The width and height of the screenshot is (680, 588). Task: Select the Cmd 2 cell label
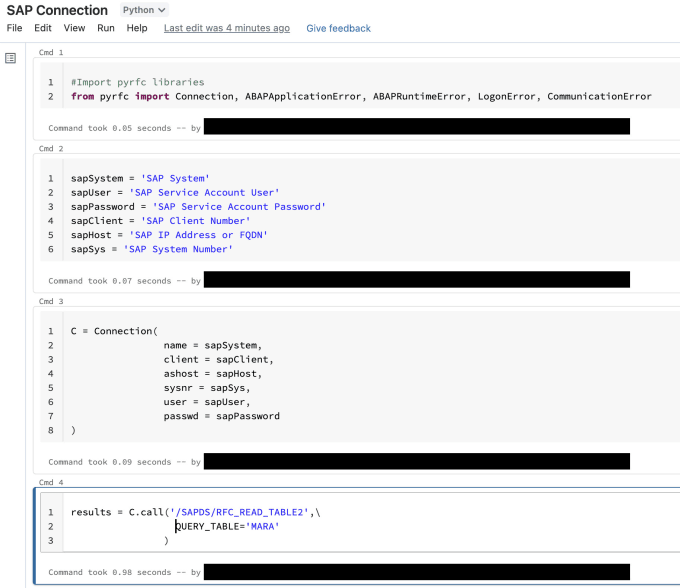[51, 149]
